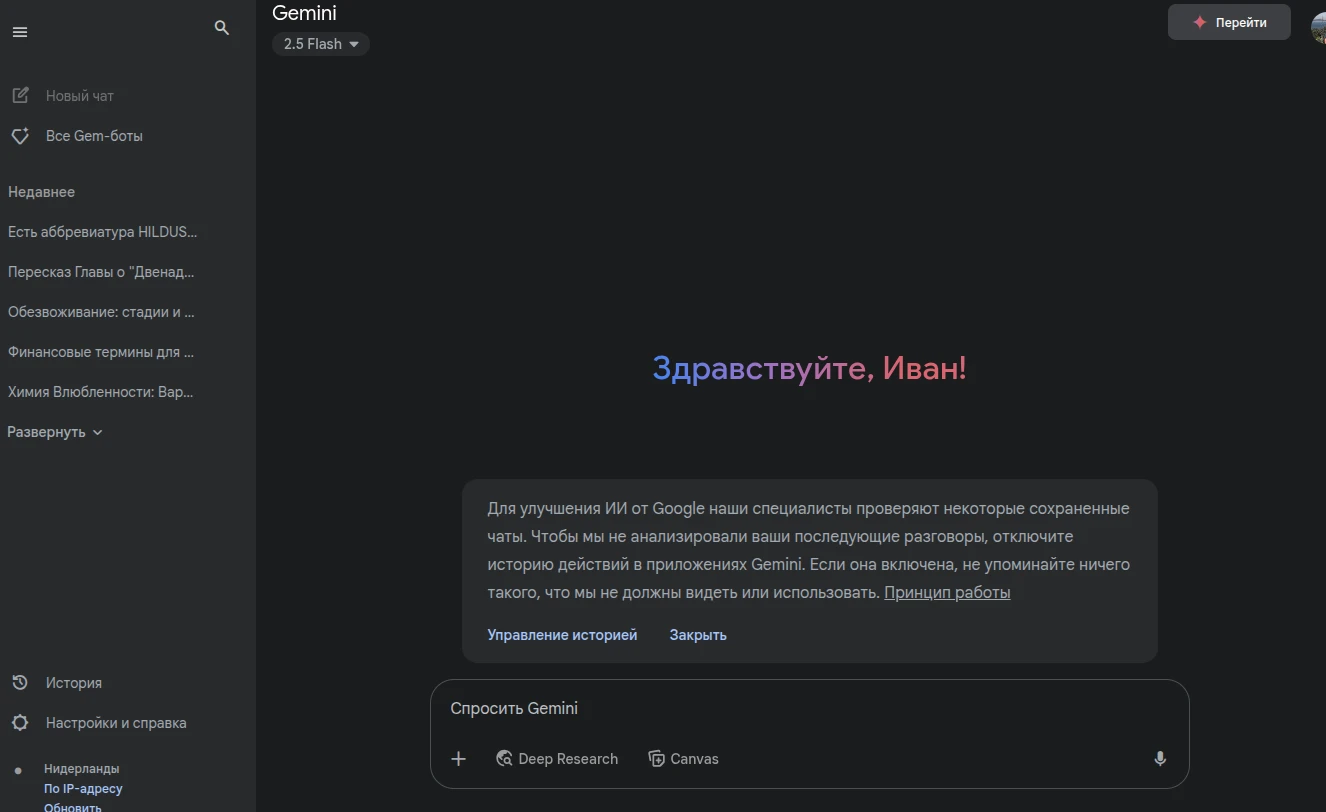Click По IP-адресу location link
The image size is (1326, 812).
coord(83,789)
